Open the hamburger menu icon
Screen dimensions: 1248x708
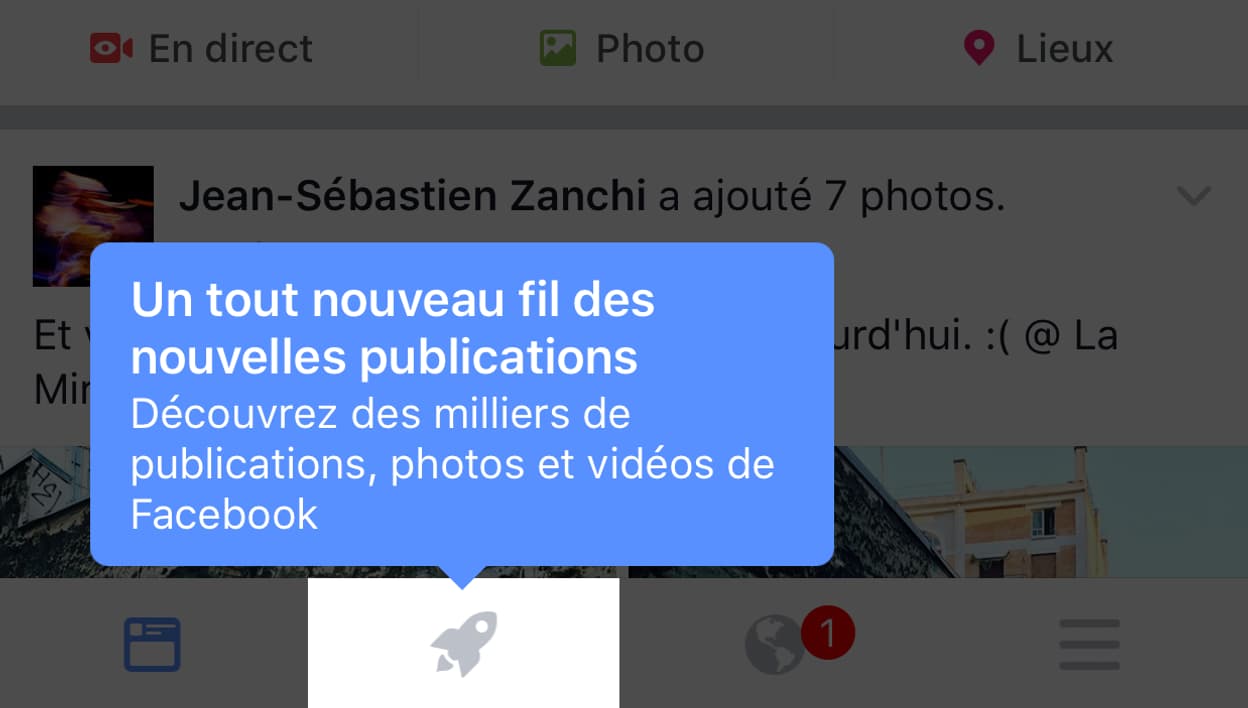tap(1090, 644)
